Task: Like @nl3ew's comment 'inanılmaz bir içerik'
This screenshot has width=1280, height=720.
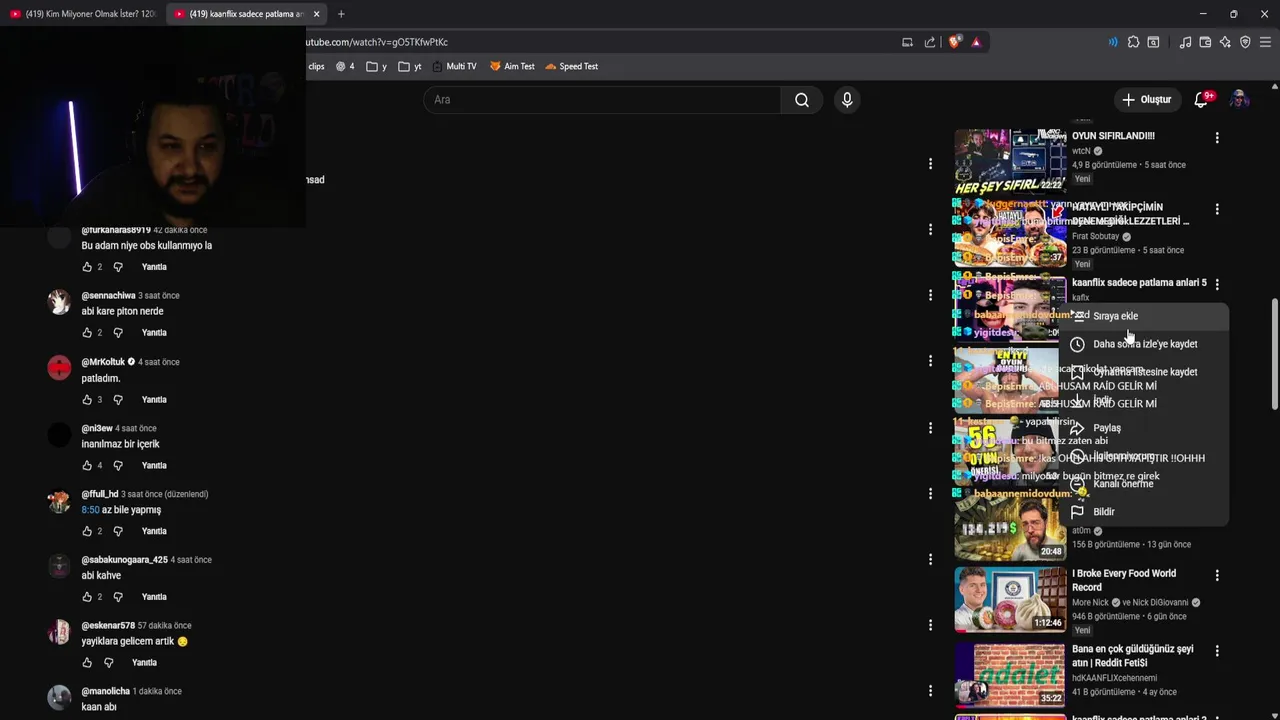Action: click(87, 465)
